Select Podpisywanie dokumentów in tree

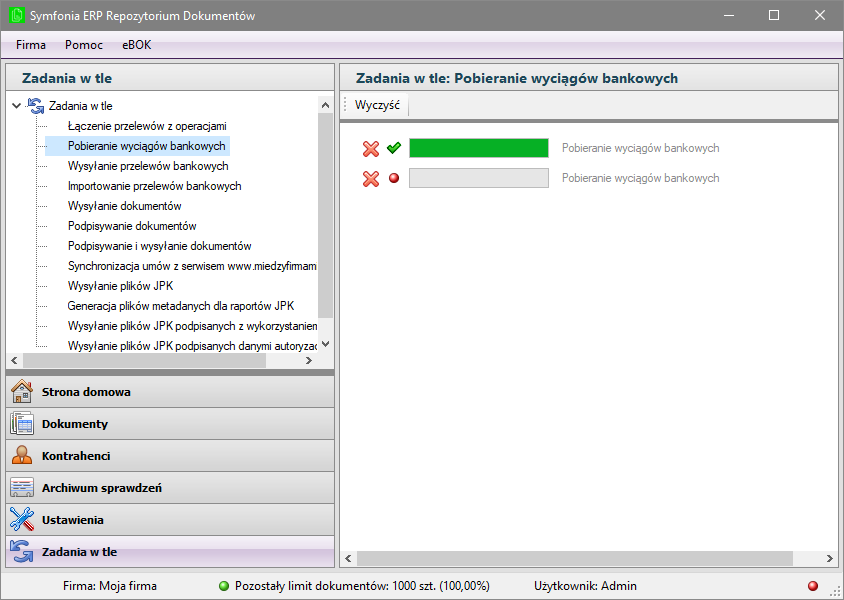(132, 226)
